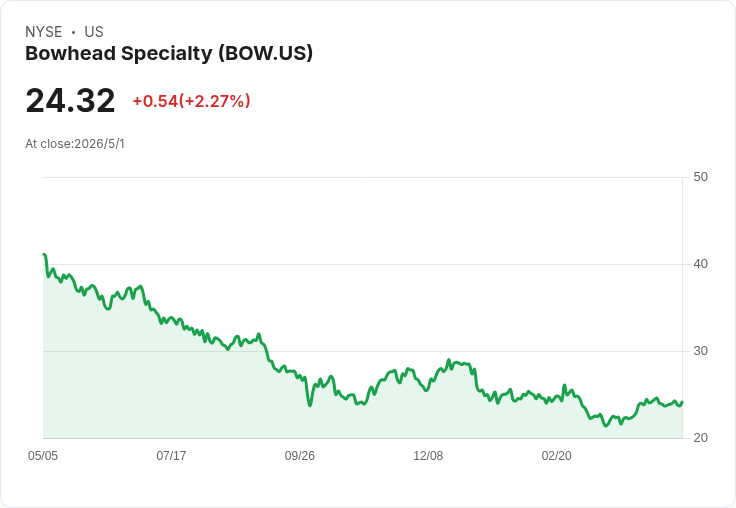The height and width of the screenshot is (508, 736).
Task: Select the 02/20 date axis label
Action: (557, 455)
